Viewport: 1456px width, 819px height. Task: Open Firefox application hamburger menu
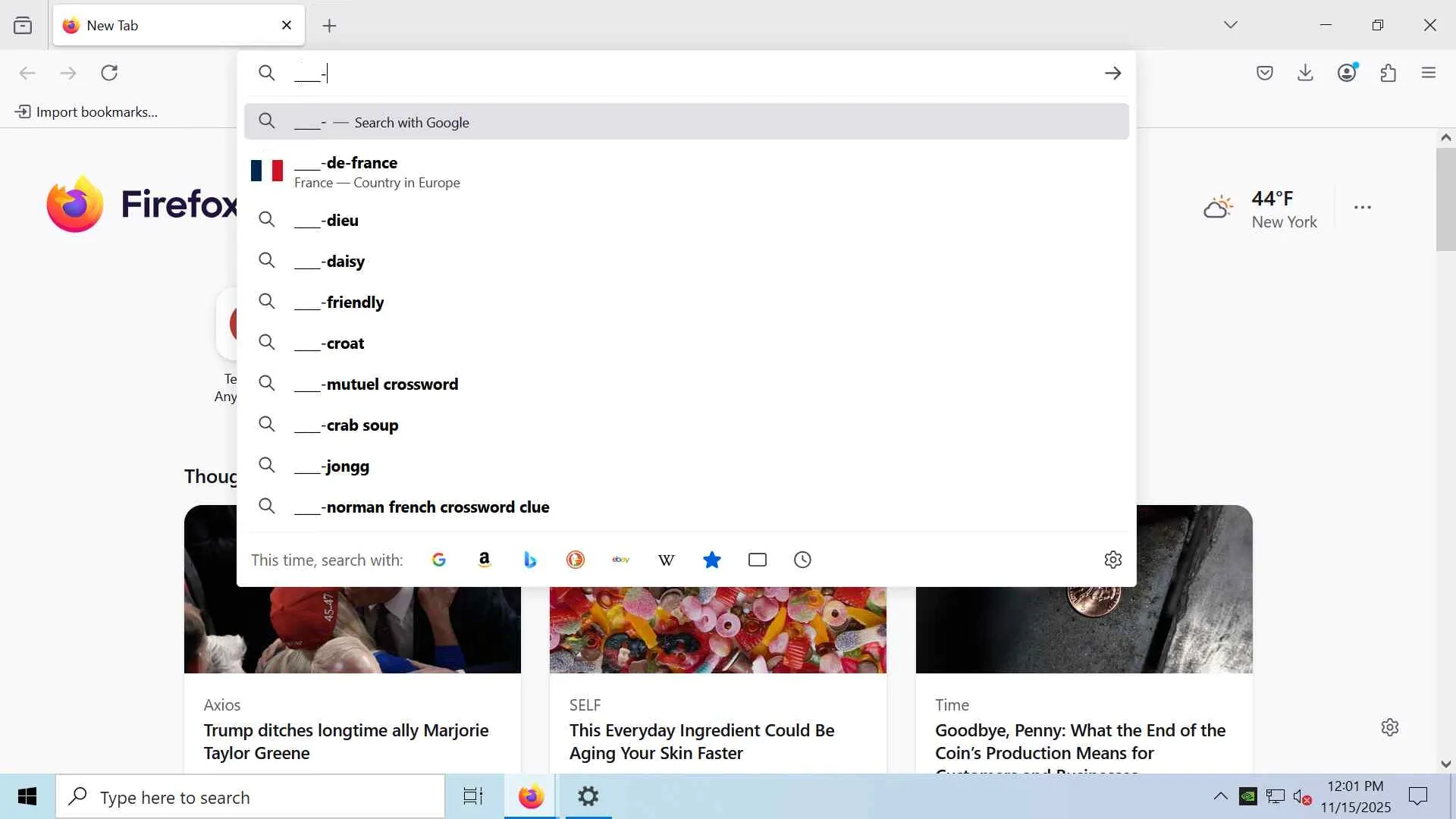click(x=1429, y=73)
